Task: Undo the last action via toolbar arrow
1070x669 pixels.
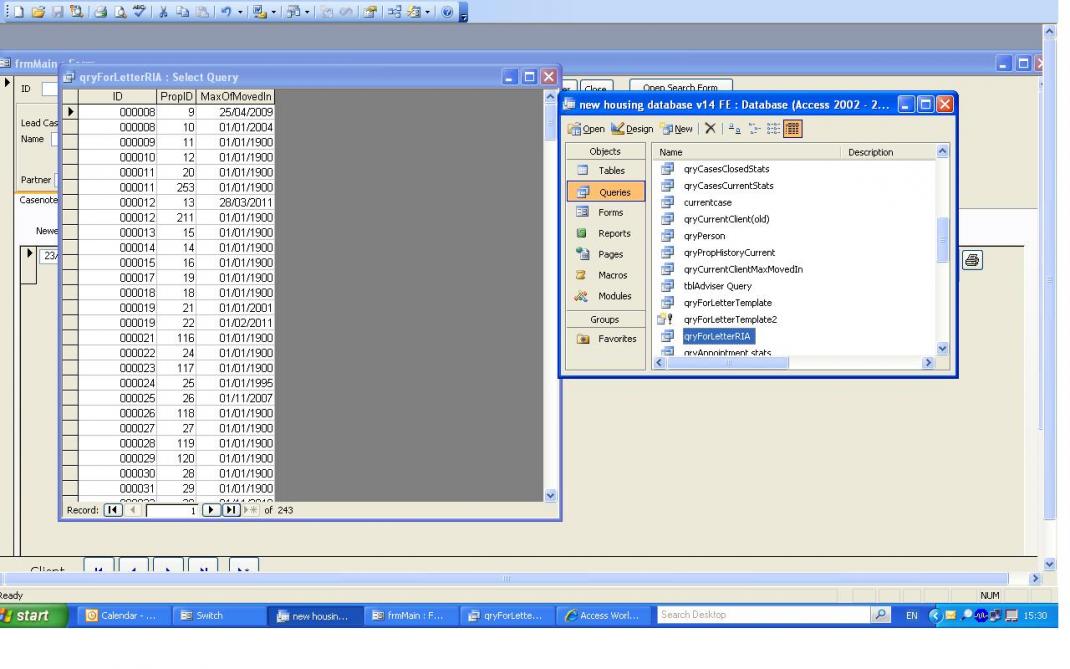Action: (x=226, y=12)
